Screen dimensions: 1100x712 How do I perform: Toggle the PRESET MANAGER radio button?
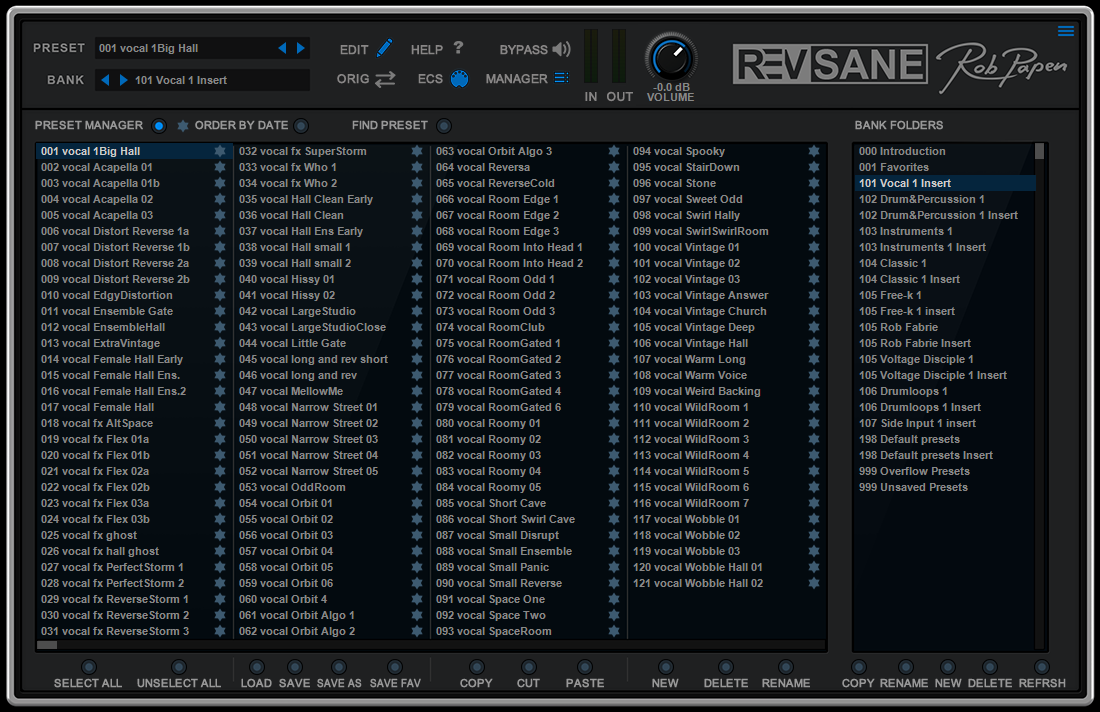point(159,126)
